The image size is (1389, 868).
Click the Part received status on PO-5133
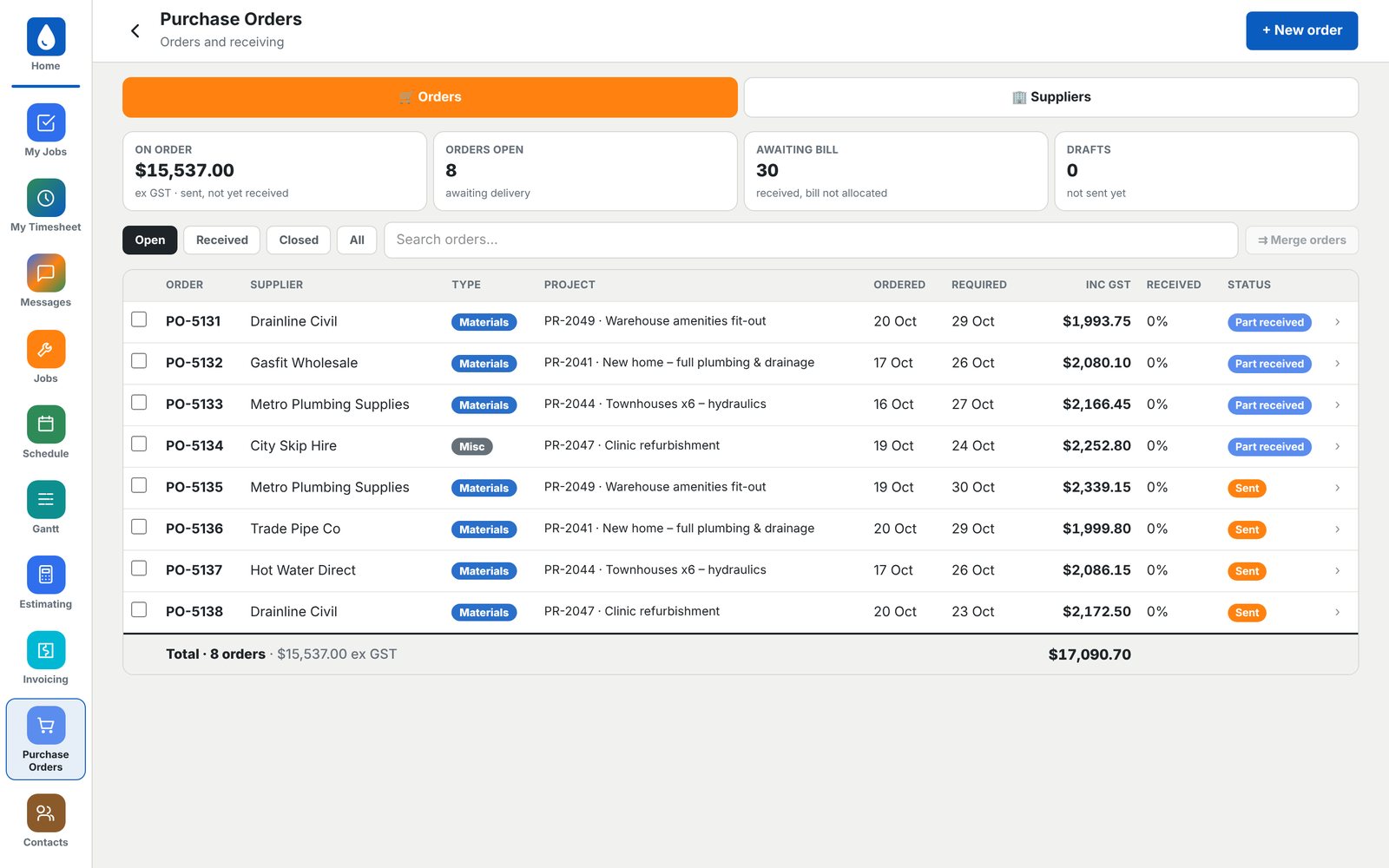[x=1269, y=405]
